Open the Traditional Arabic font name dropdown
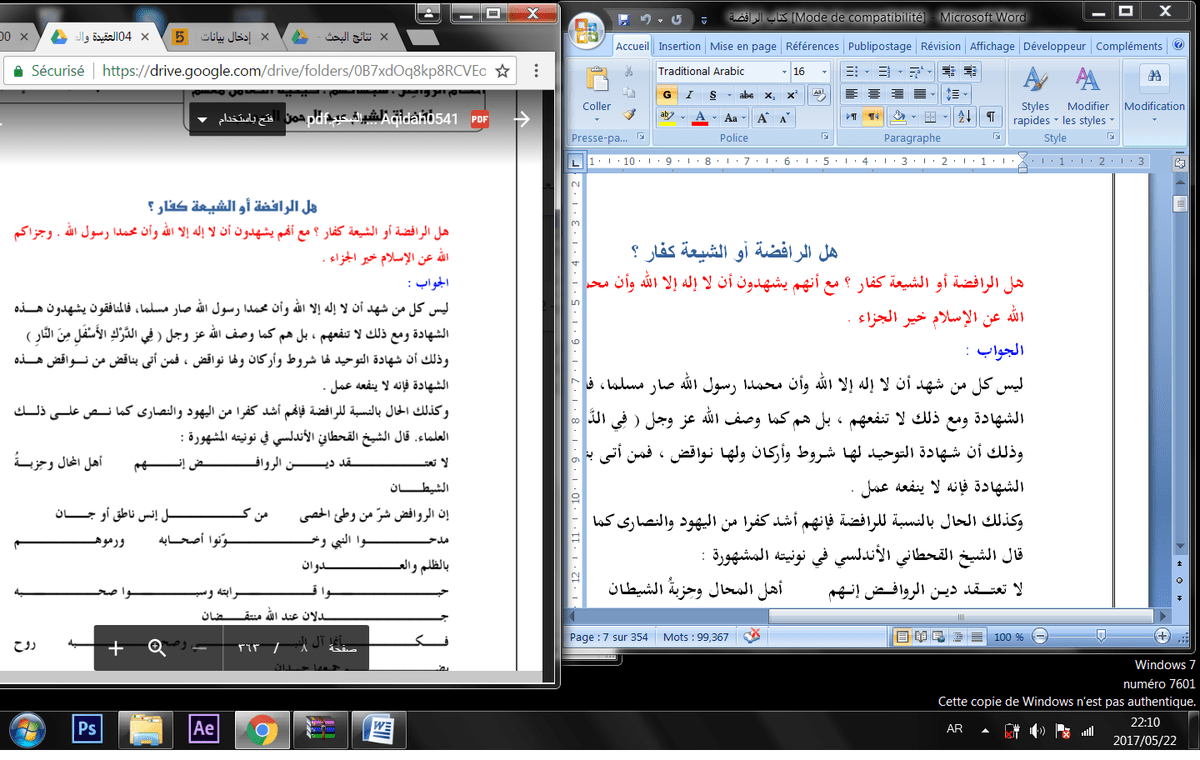This screenshot has width=1200, height=760. (783, 72)
